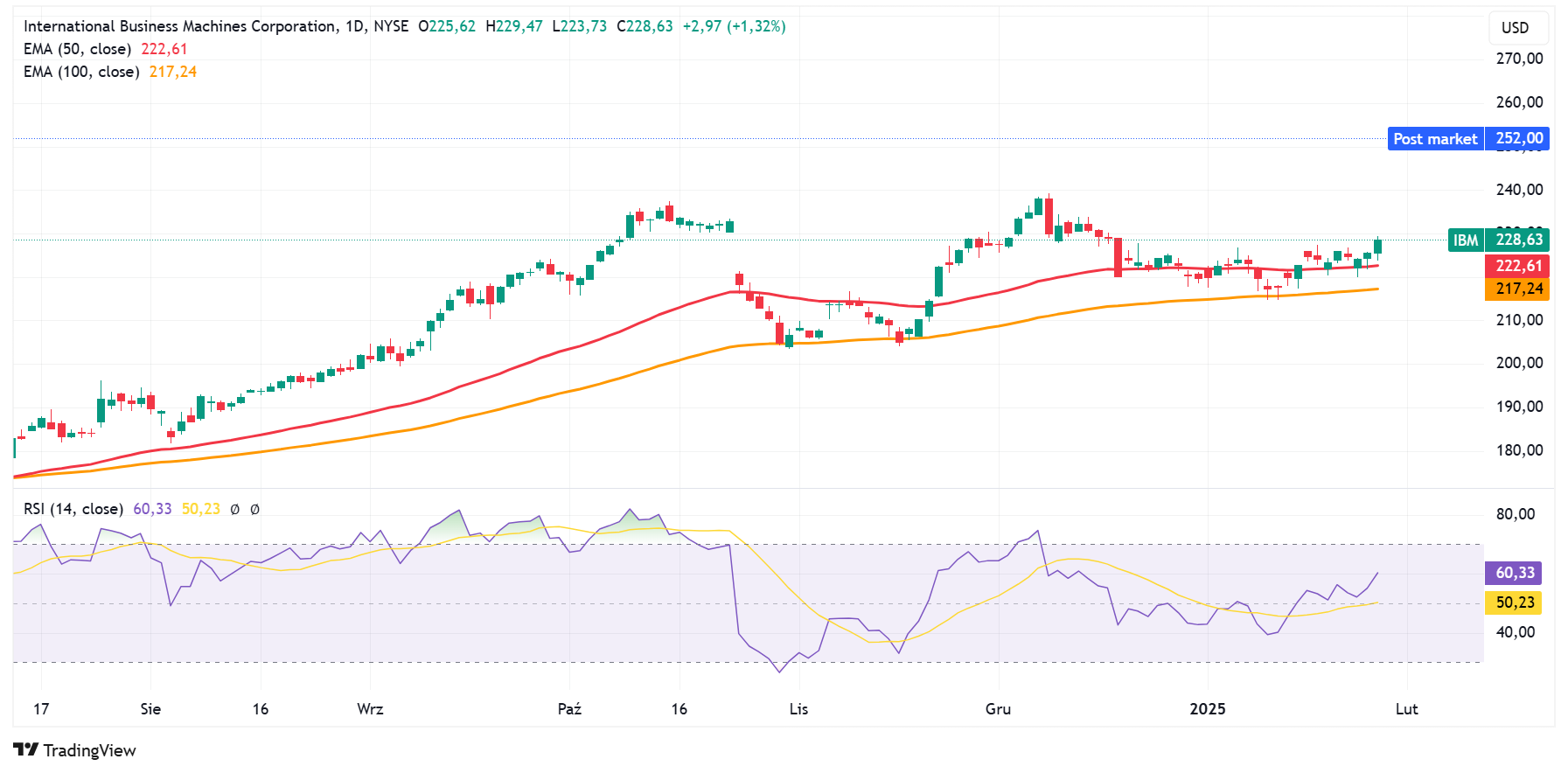Viewport: 1568px width, 773px height.
Task: Click the close value C228,63
Action: tap(645, 26)
